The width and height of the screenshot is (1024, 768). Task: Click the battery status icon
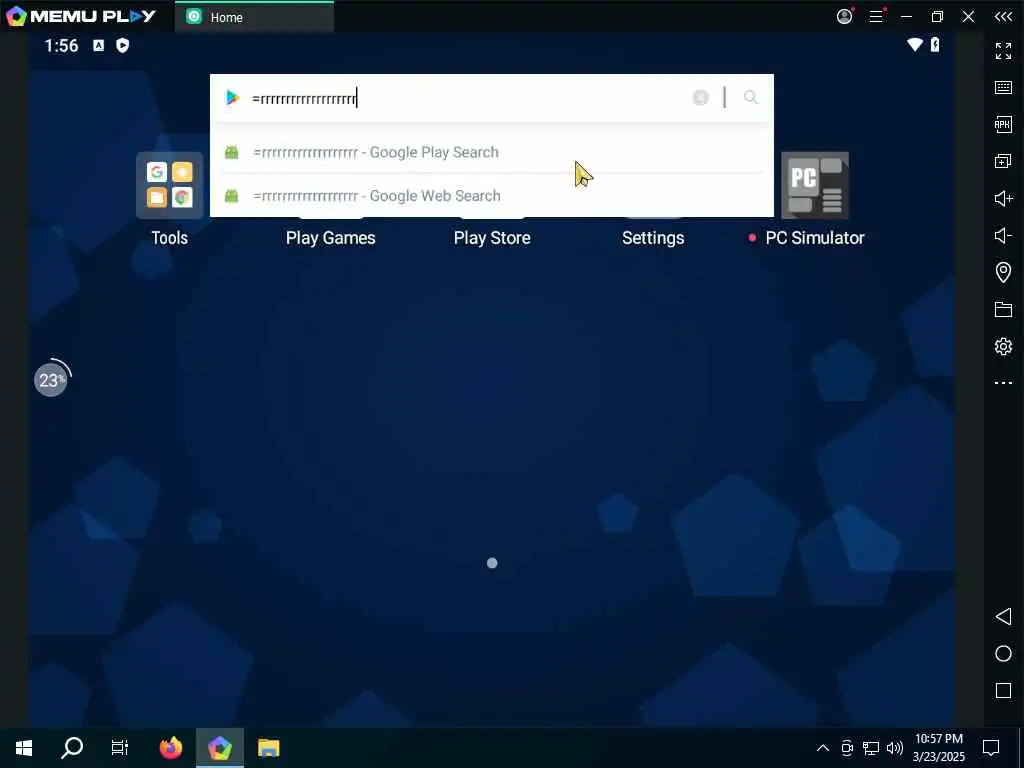935,44
